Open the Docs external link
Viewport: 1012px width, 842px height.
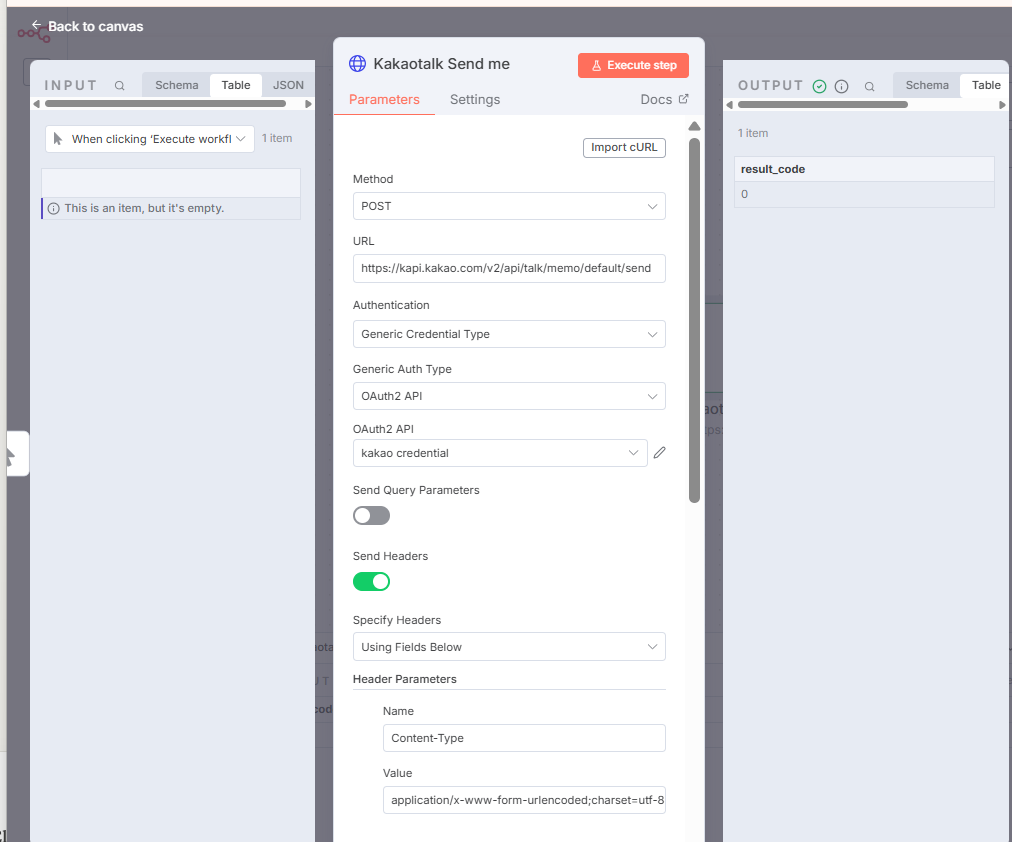664,99
